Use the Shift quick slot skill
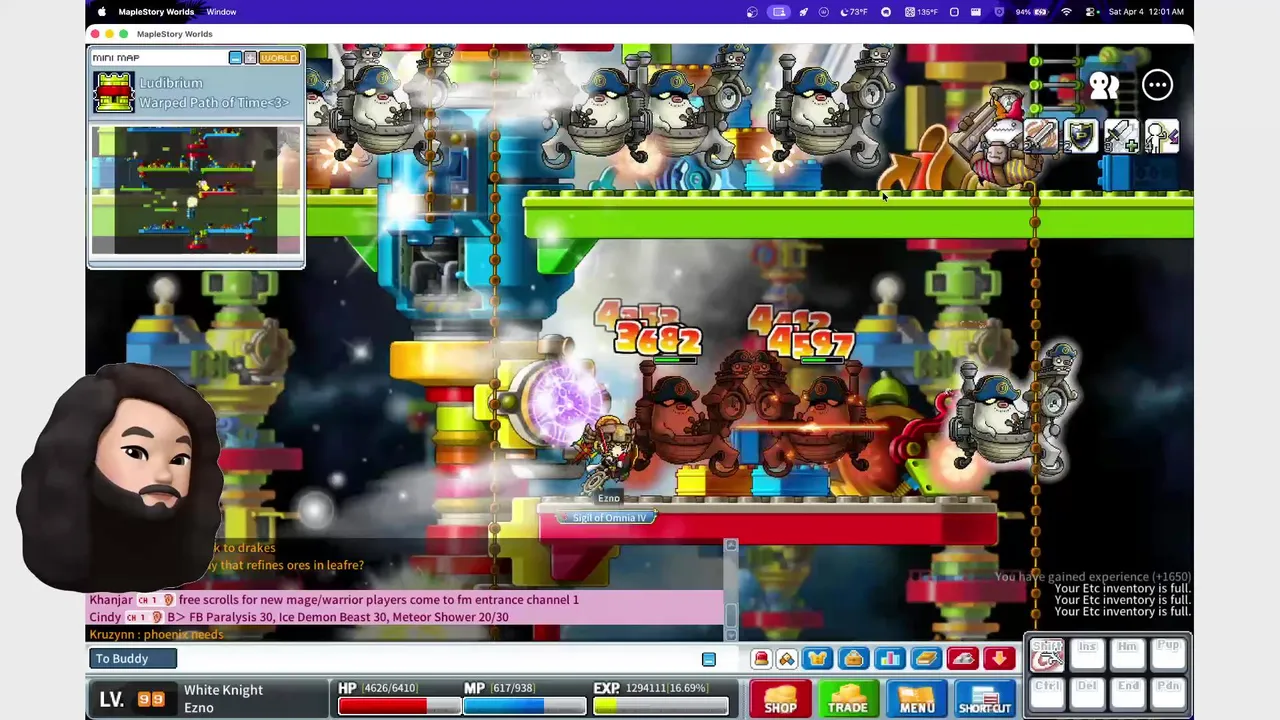1280x720 pixels. [1047, 654]
